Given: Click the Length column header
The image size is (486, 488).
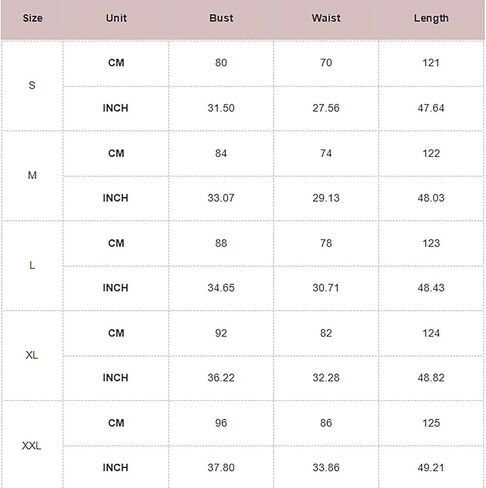Looking at the screenshot, I should 431,18.
